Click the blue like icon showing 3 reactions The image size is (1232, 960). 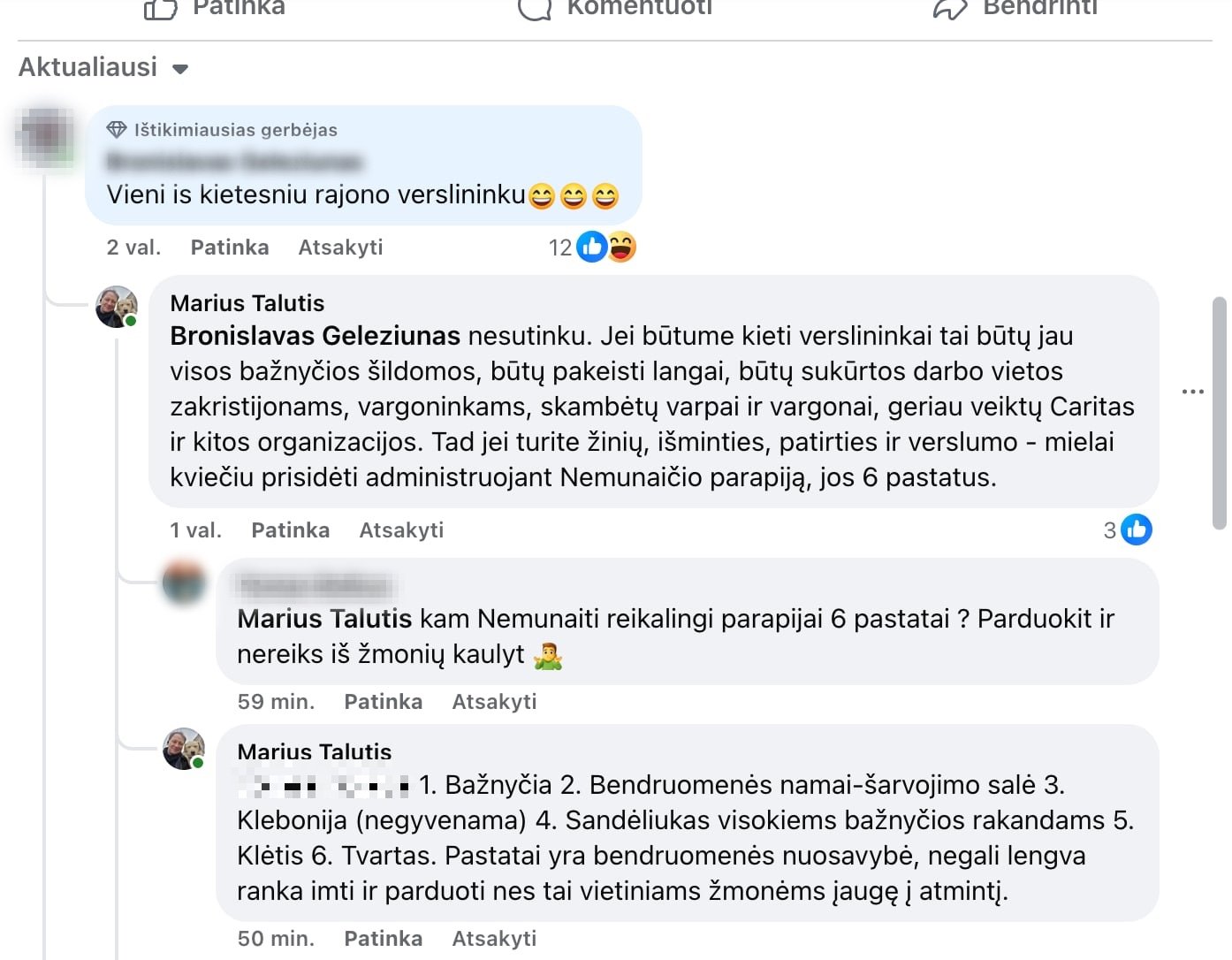point(1137,530)
